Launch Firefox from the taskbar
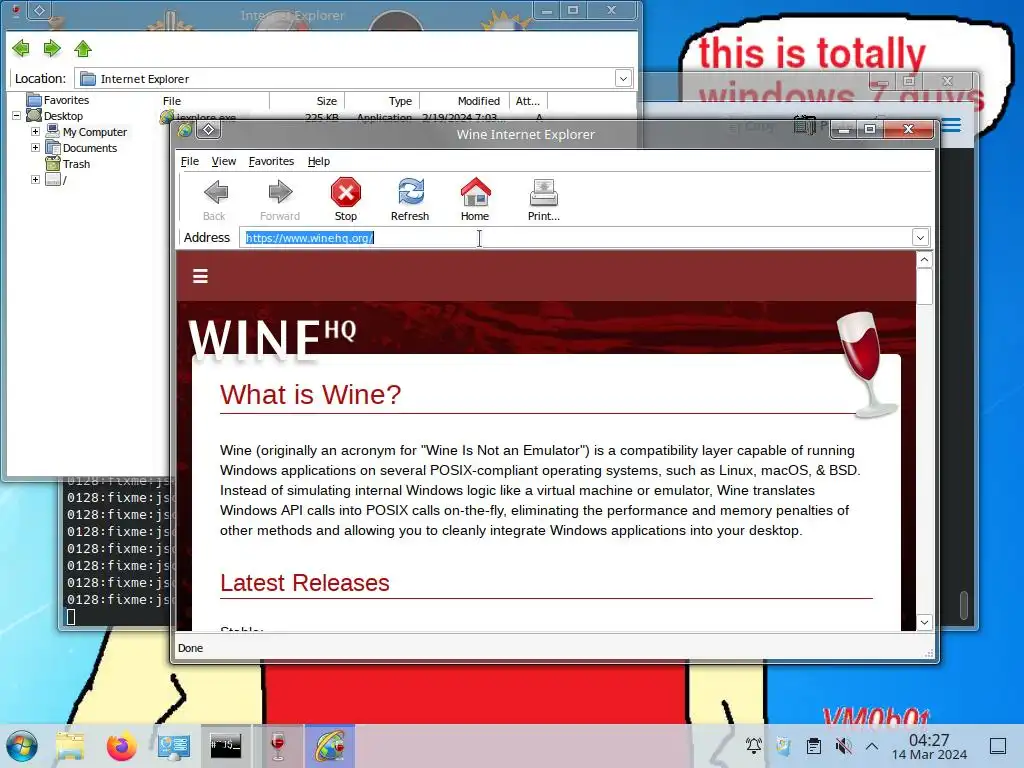The width and height of the screenshot is (1024, 768). (x=121, y=746)
